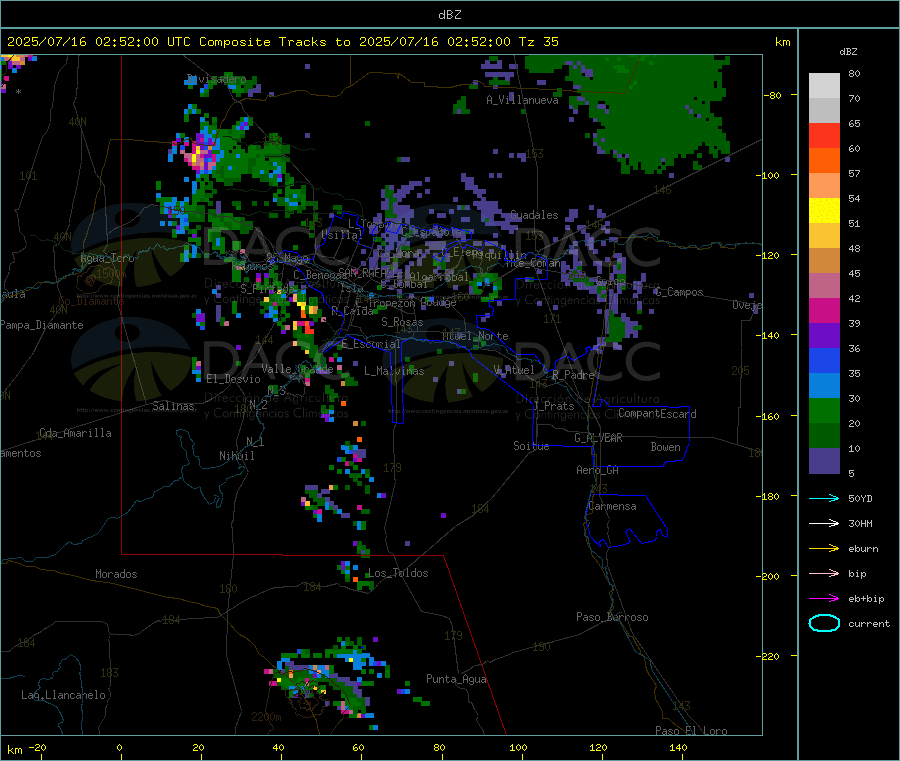Viewport: 900px width, 761px height.
Task: Click the El_Desvio map label
Action: click(233, 379)
